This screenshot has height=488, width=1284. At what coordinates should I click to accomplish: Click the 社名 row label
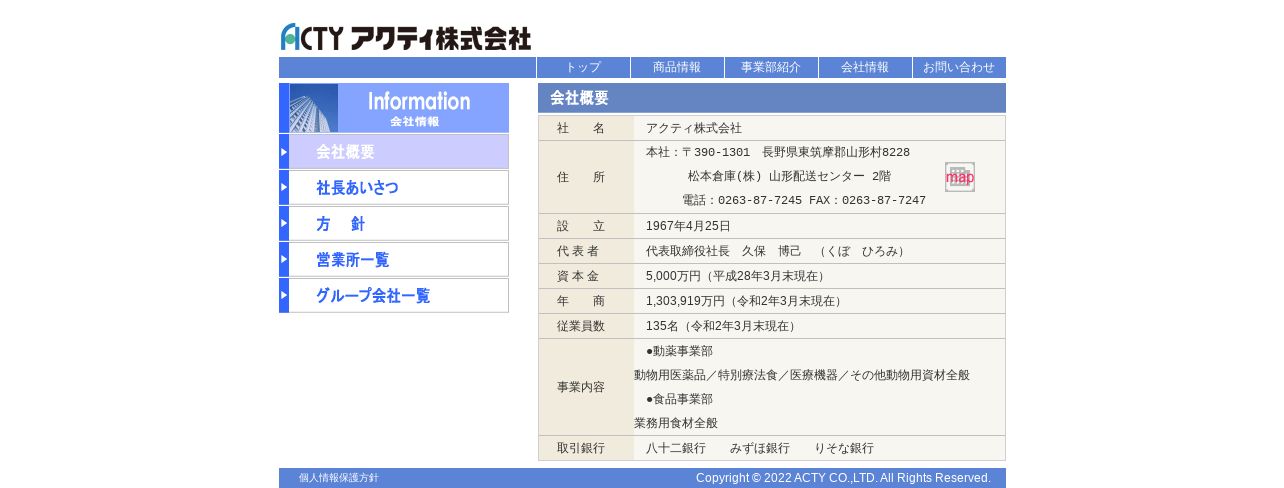pos(581,128)
